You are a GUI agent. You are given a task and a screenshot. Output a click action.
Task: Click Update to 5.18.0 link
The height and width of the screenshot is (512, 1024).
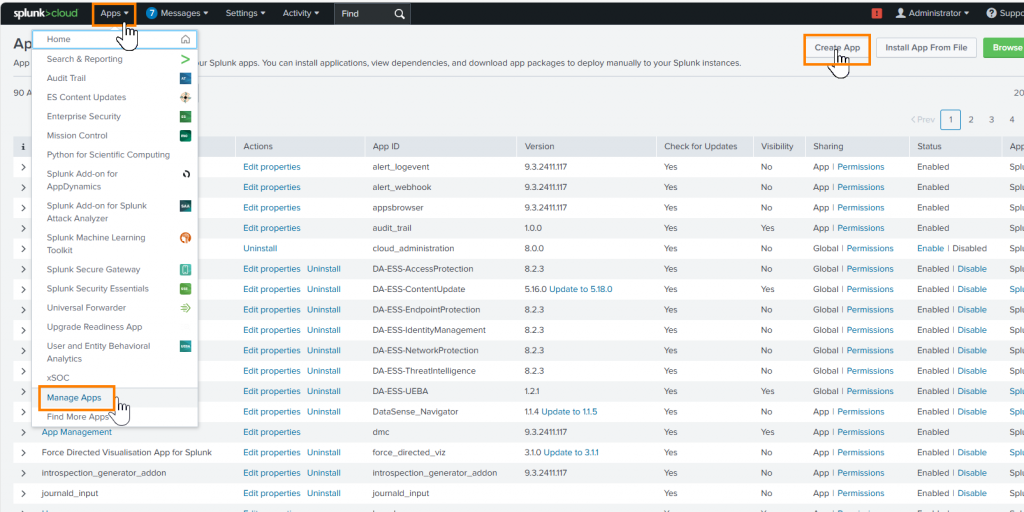point(580,289)
